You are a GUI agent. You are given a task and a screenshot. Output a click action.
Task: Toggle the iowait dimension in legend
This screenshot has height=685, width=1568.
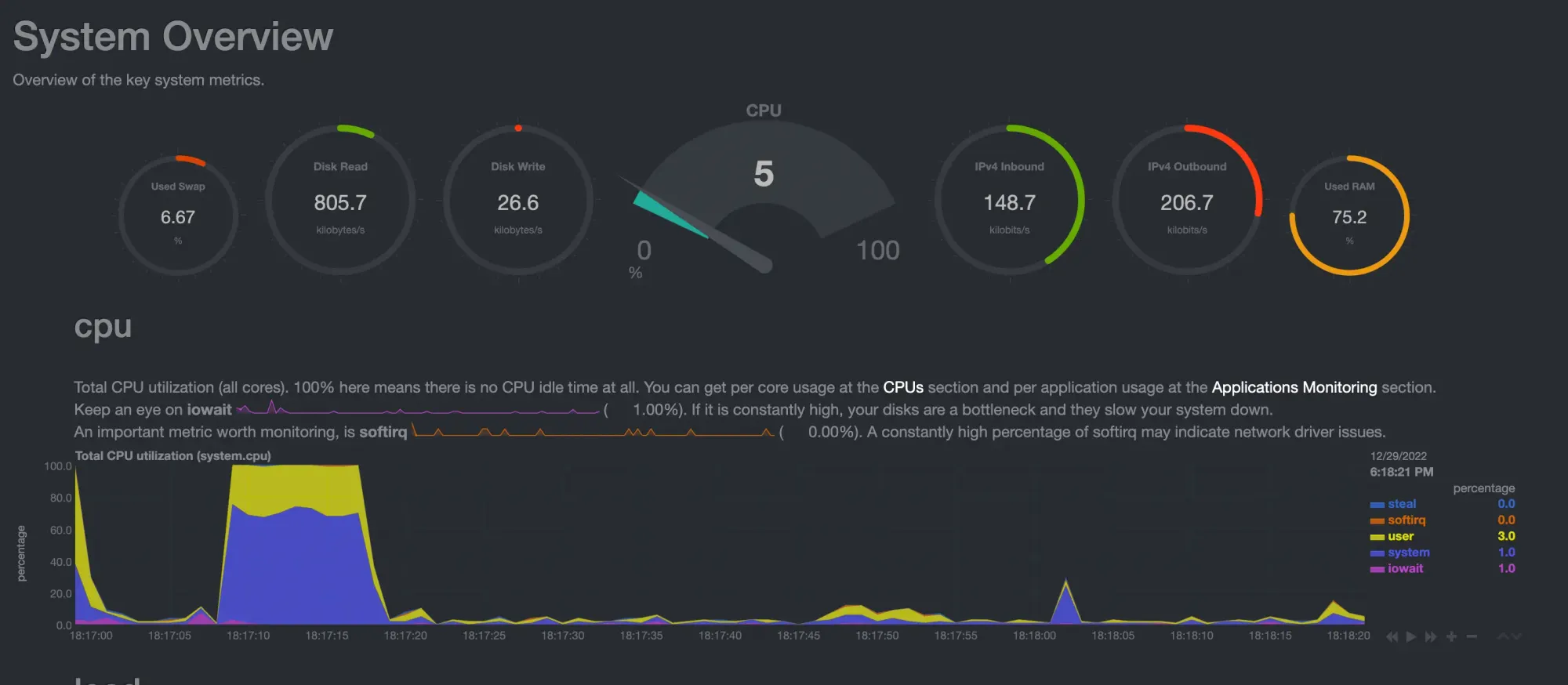(x=1405, y=568)
